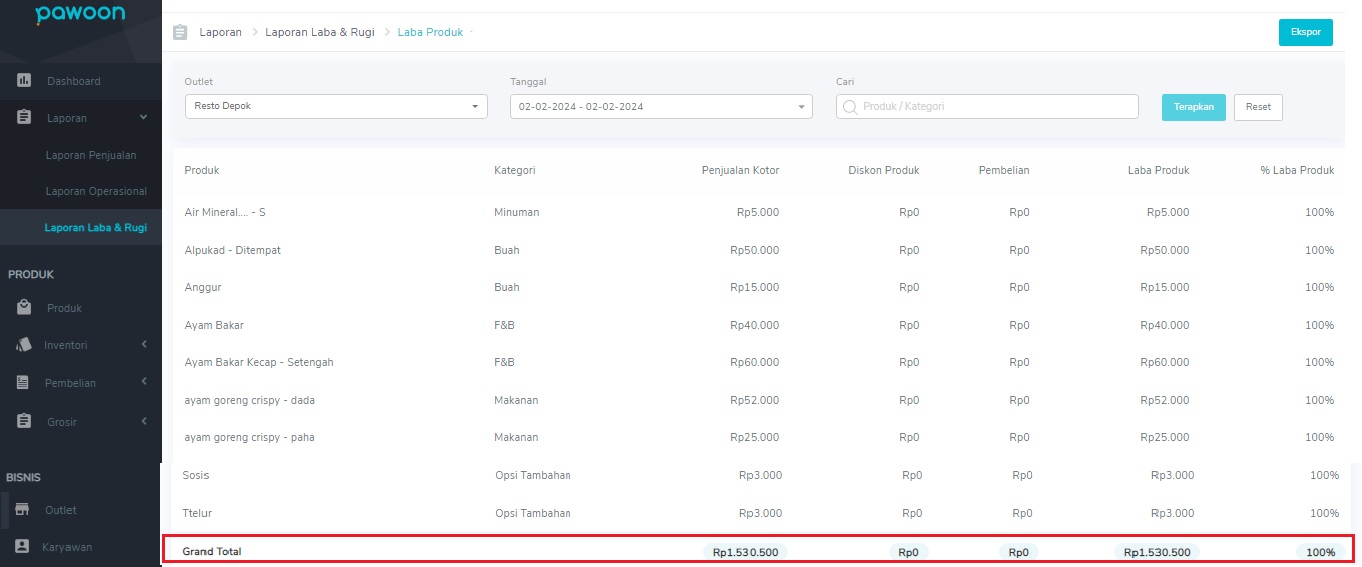Click the search magnifier icon

[x=851, y=106]
